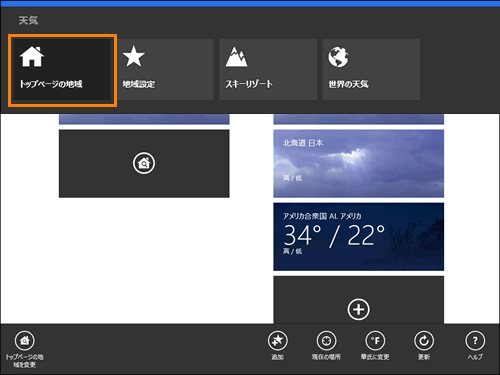Open the 世界の天気 globe tile

(371, 69)
